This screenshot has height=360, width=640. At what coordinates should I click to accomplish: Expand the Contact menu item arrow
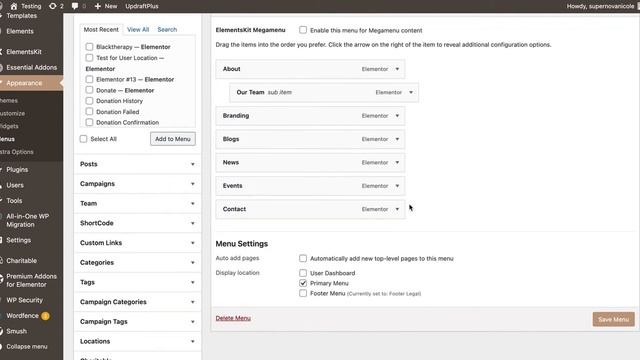click(x=397, y=209)
